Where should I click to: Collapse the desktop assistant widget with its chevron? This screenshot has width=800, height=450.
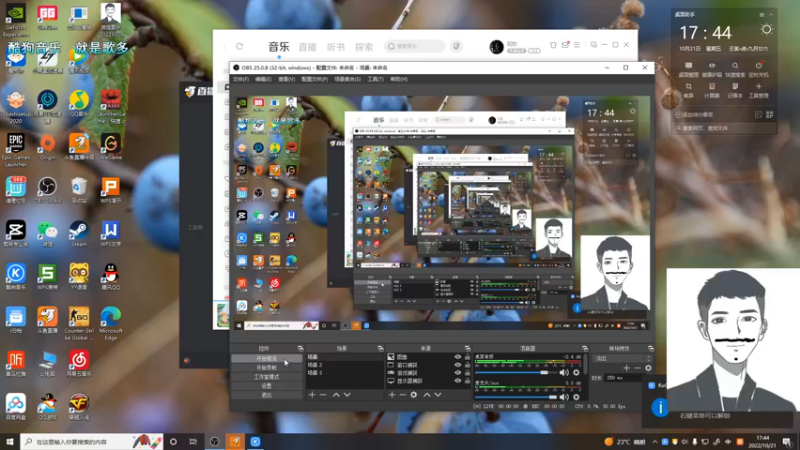click(x=771, y=15)
